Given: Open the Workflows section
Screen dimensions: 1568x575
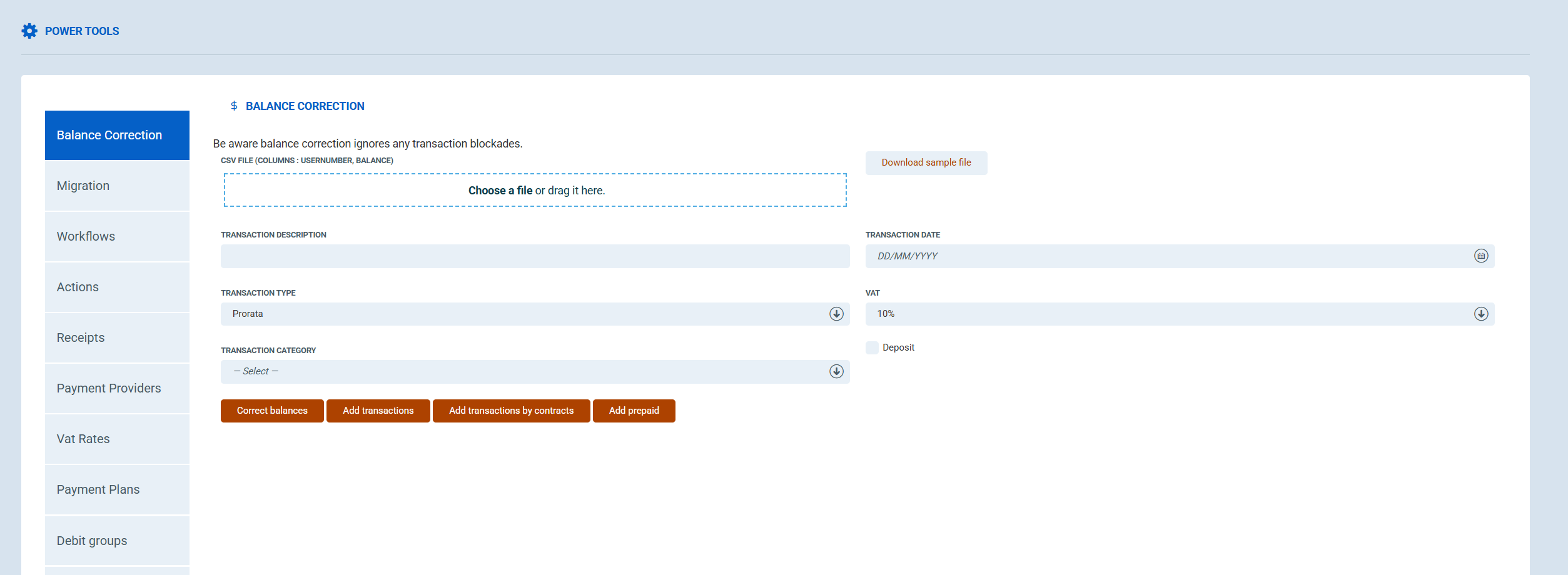Looking at the screenshot, I should [117, 237].
